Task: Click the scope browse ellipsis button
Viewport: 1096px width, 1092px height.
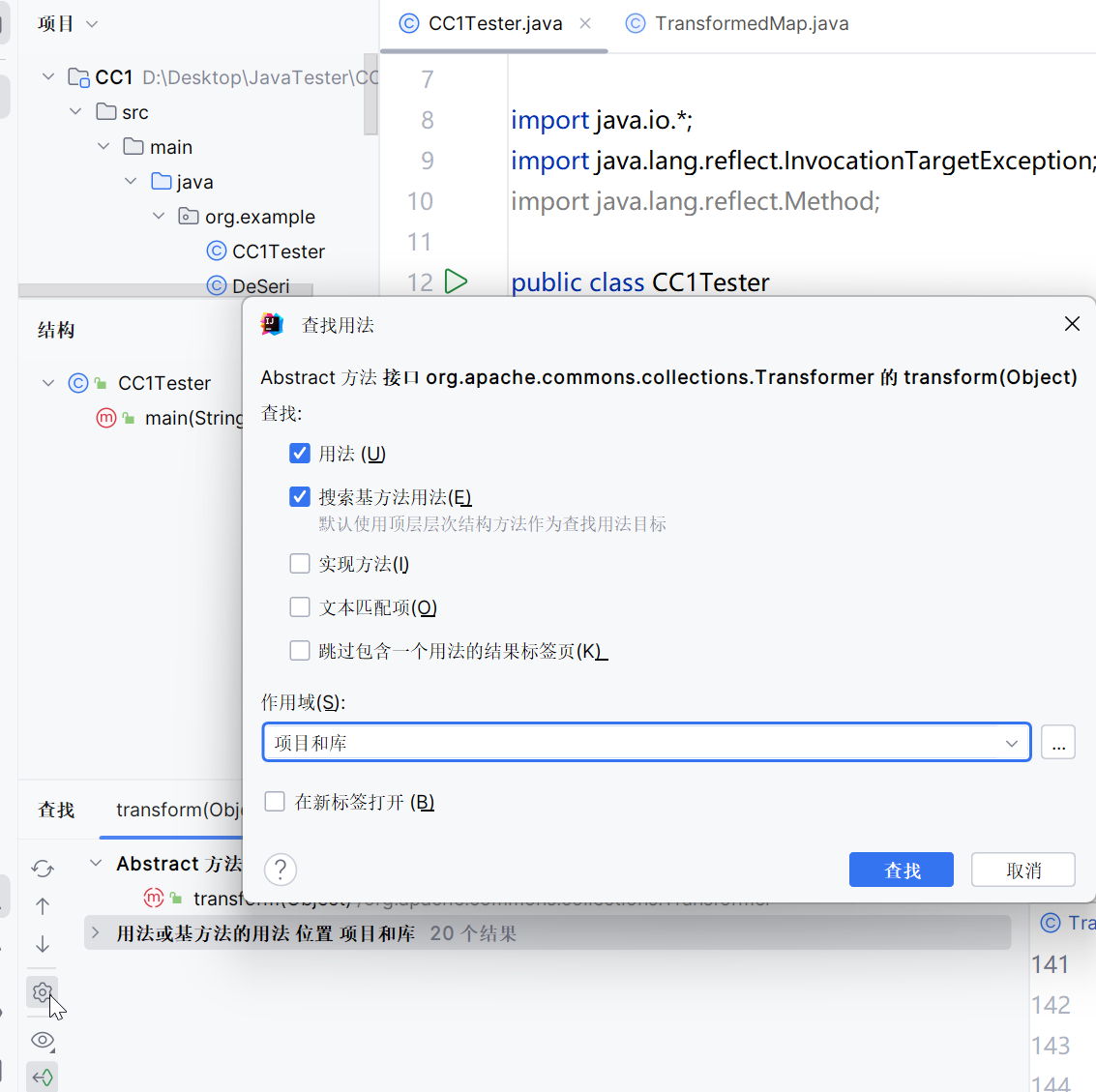Action: tap(1058, 743)
